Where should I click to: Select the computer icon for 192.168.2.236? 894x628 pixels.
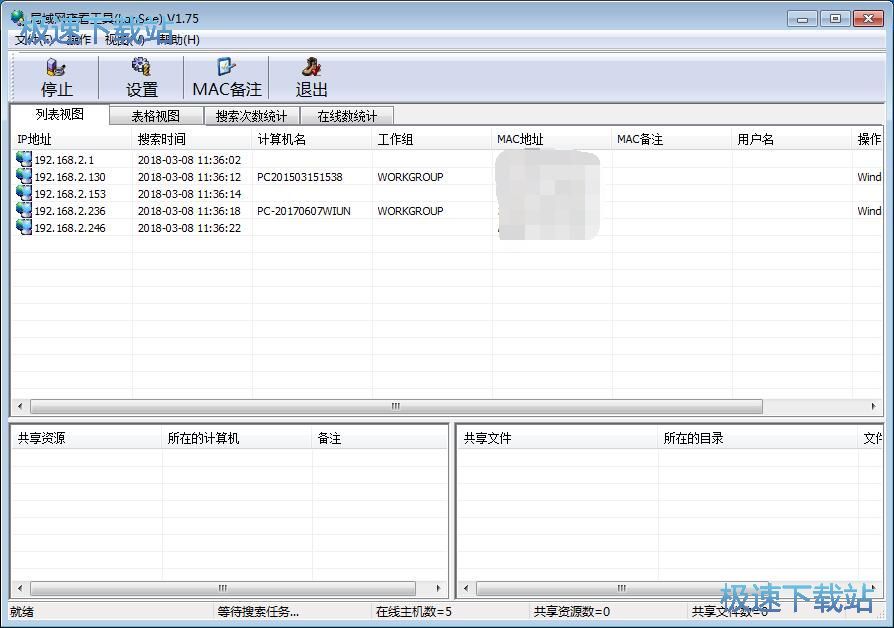click(24, 210)
